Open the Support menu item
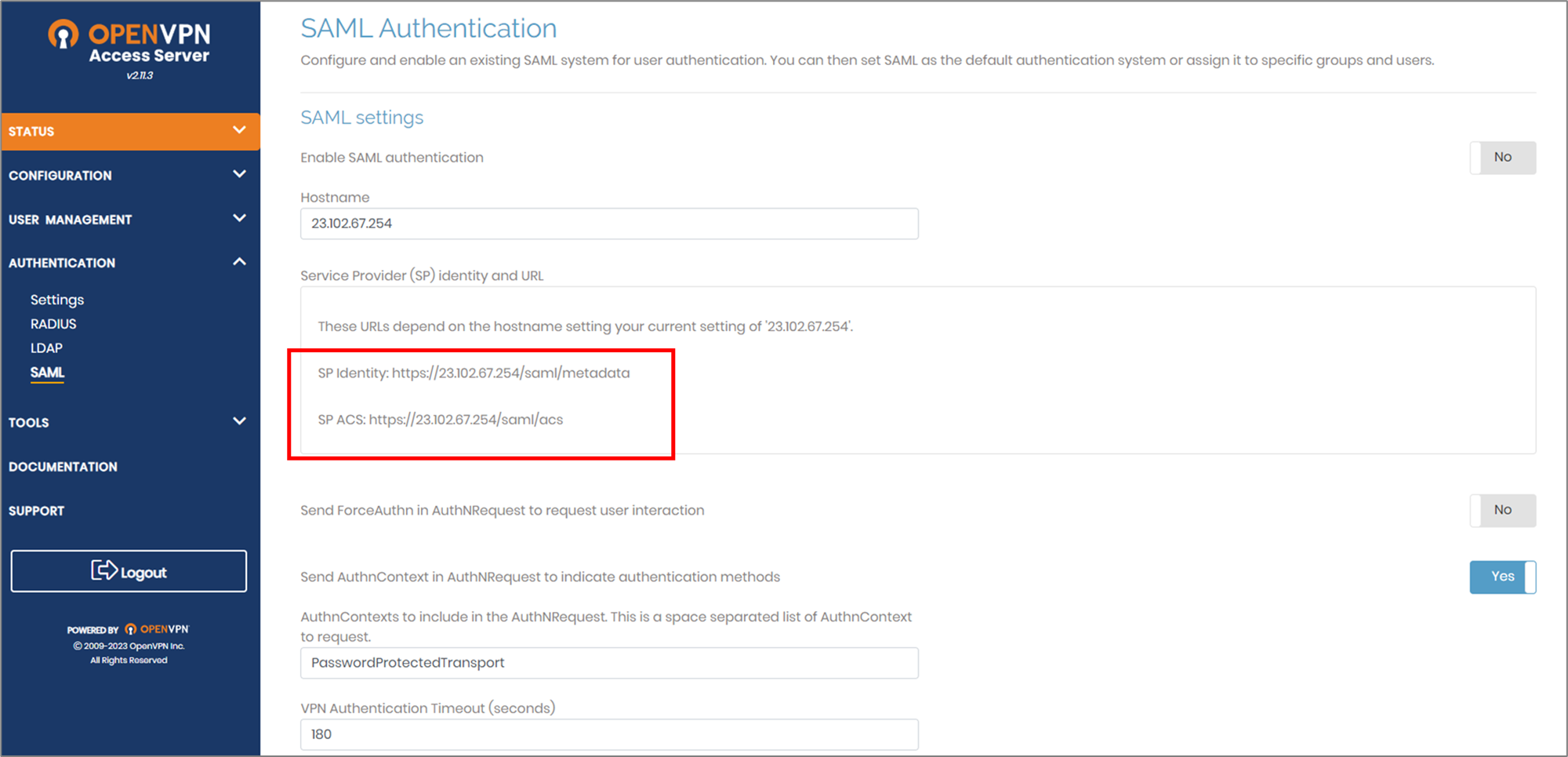The image size is (1568, 757). click(x=36, y=511)
